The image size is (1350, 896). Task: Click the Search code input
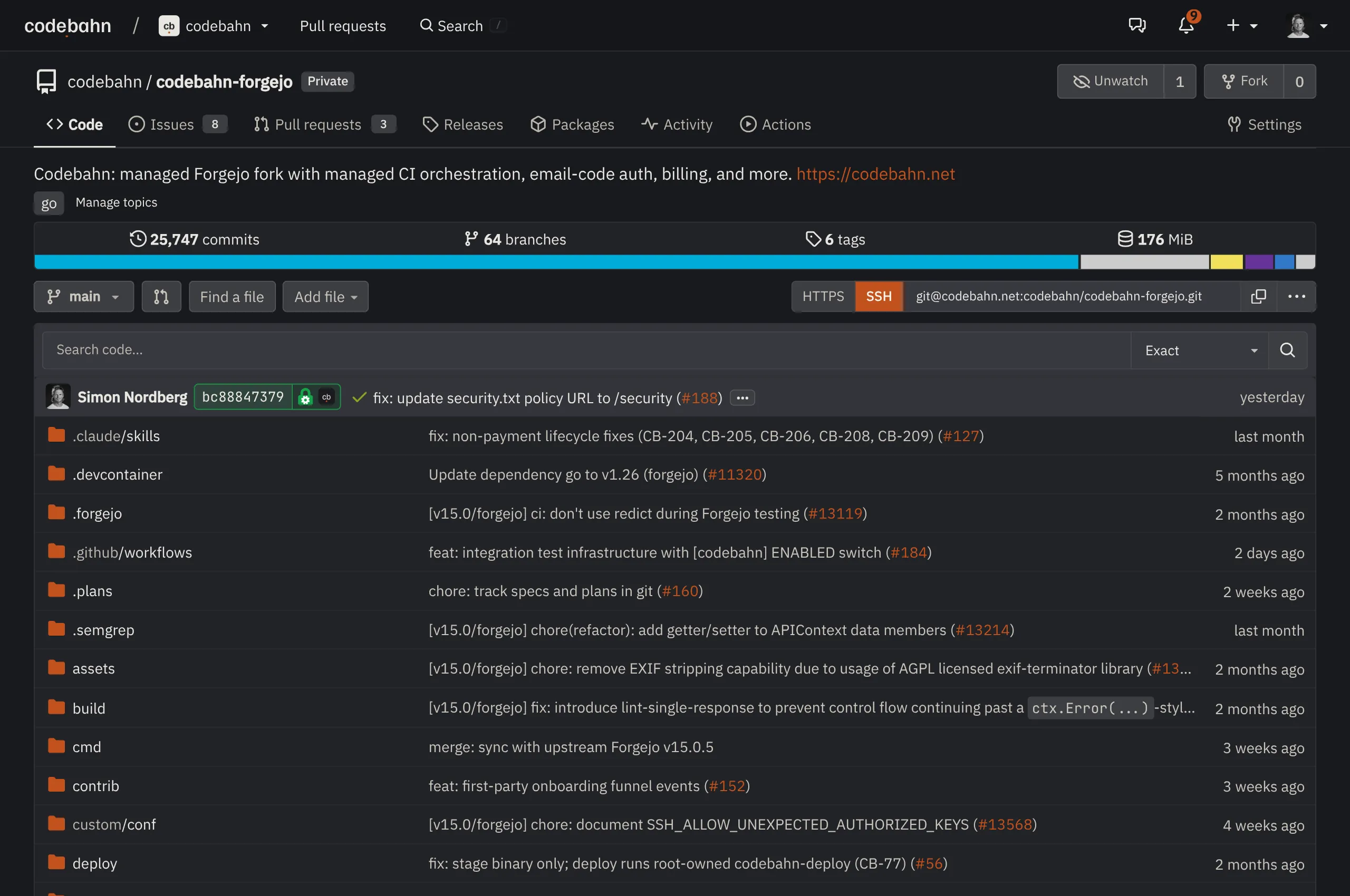[586, 350]
